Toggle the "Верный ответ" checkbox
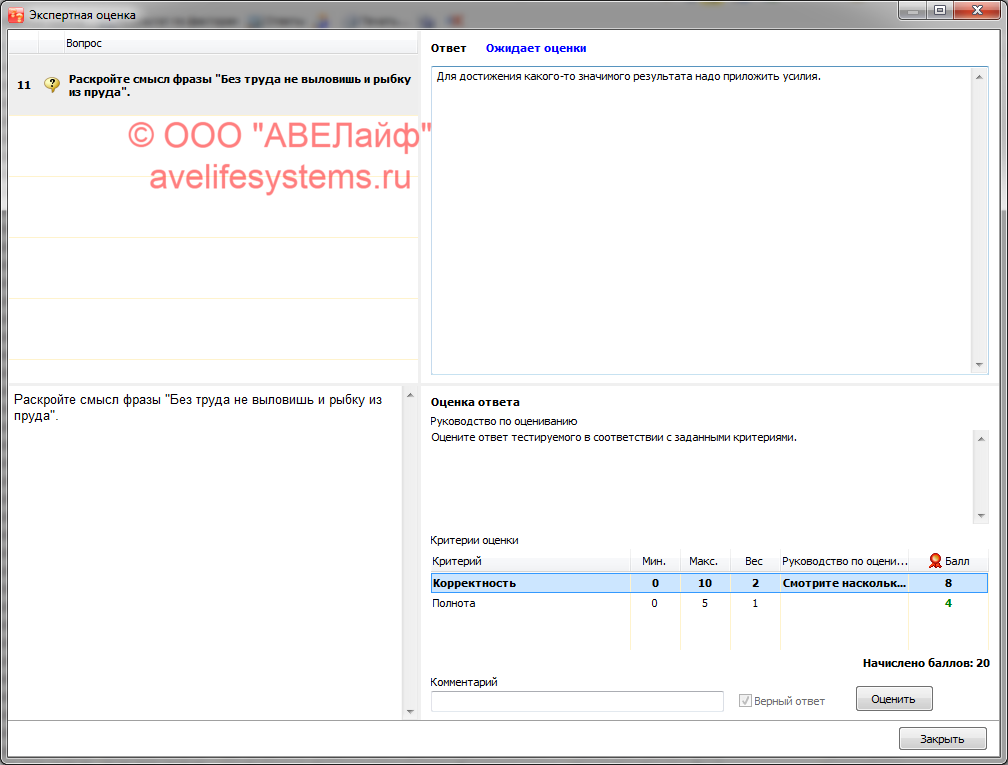This screenshot has height=765, width=1008. (x=745, y=701)
